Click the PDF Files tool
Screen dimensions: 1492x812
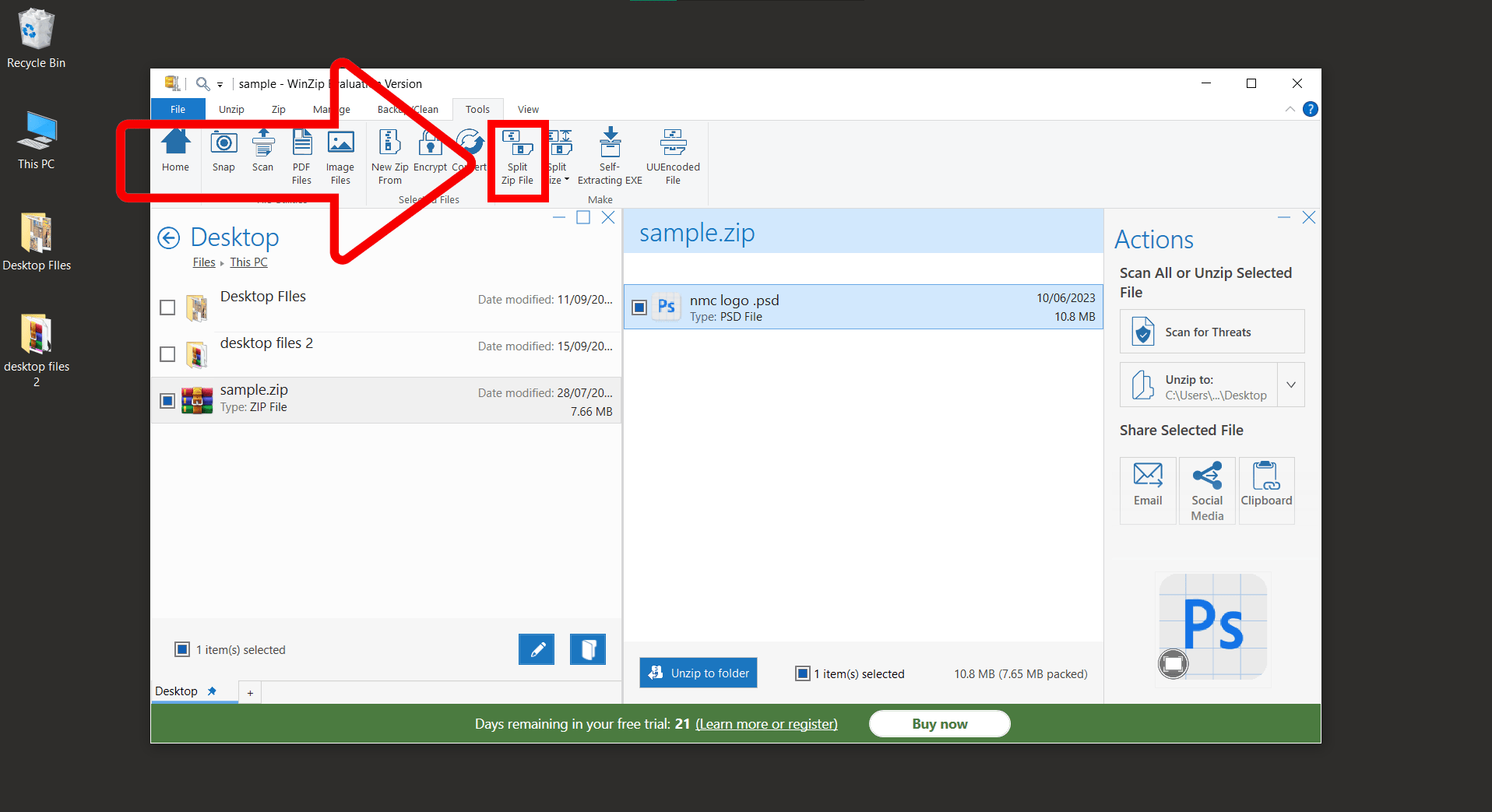(x=301, y=156)
